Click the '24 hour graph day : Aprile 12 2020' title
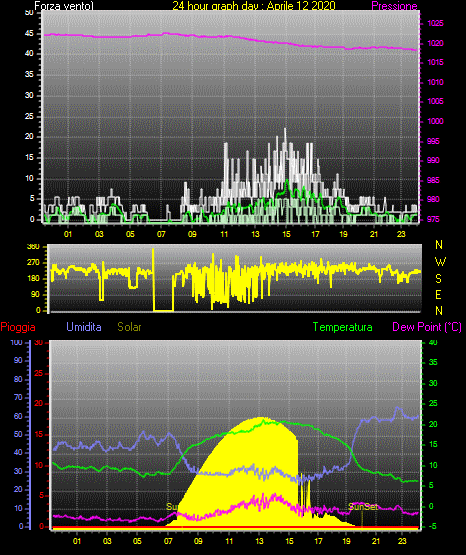The image size is (466, 555). click(x=254, y=6)
